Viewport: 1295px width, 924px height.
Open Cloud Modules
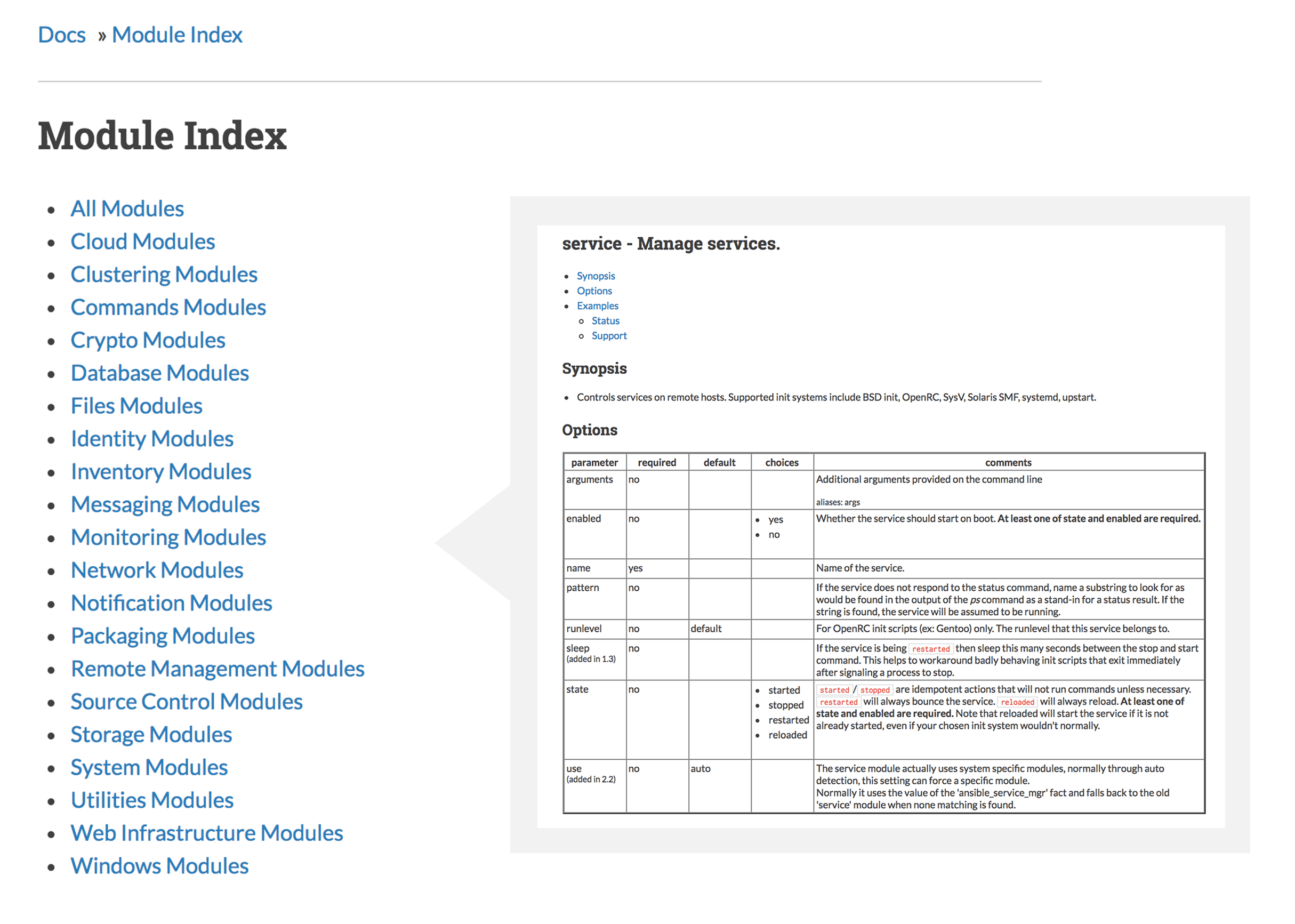pos(142,241)
